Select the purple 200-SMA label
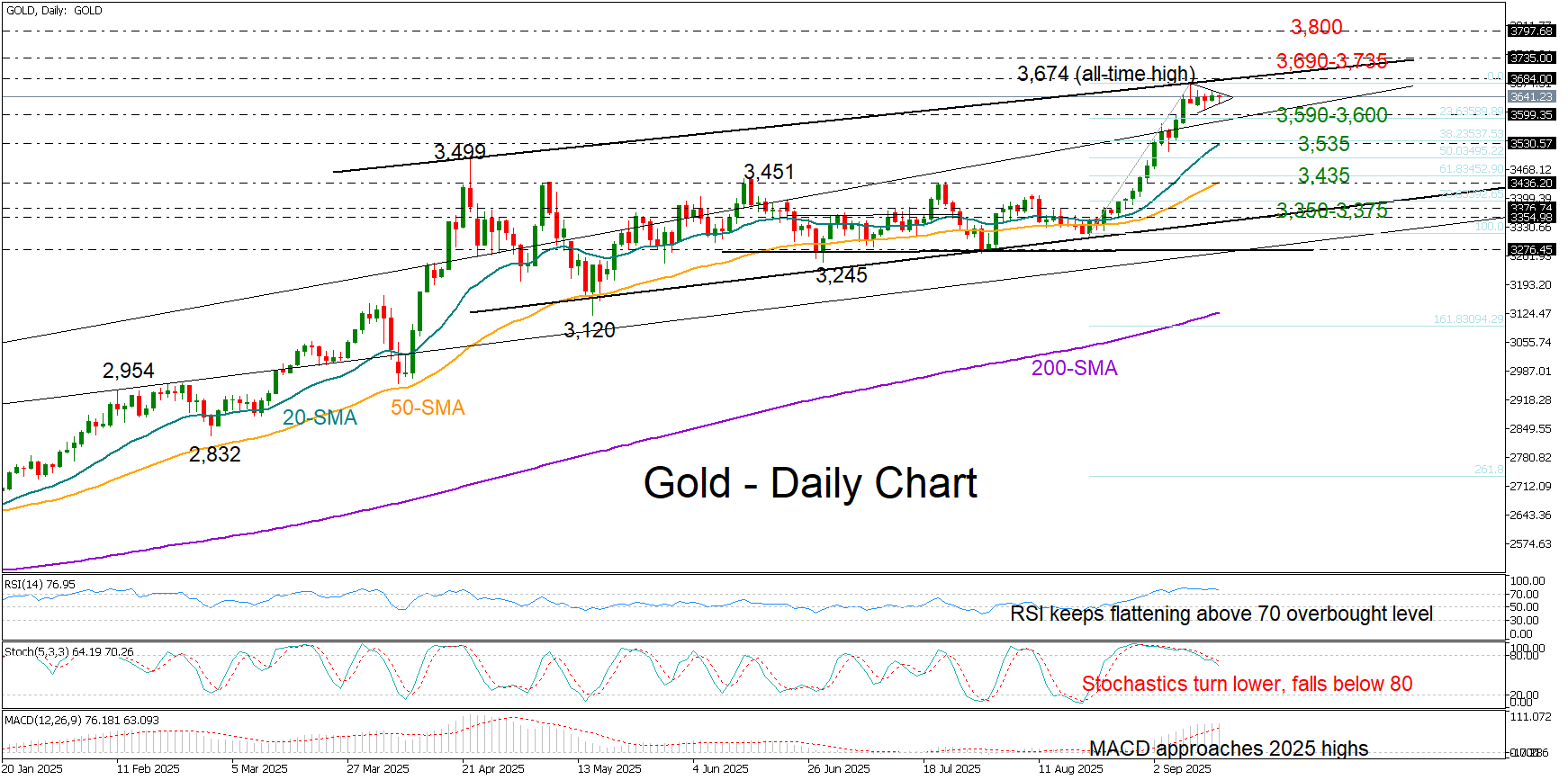The height and width of the screenshot is (780, 1568). tap(1074, 368)
